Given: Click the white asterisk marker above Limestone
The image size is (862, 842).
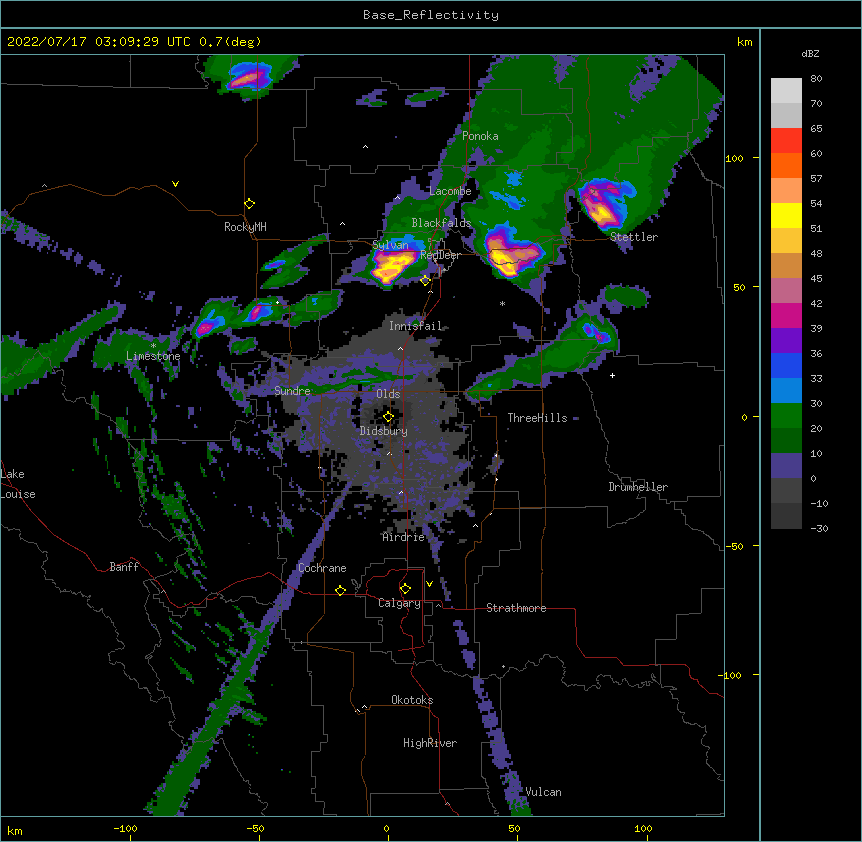Looking at the screenshot, I should click(153, 346).
